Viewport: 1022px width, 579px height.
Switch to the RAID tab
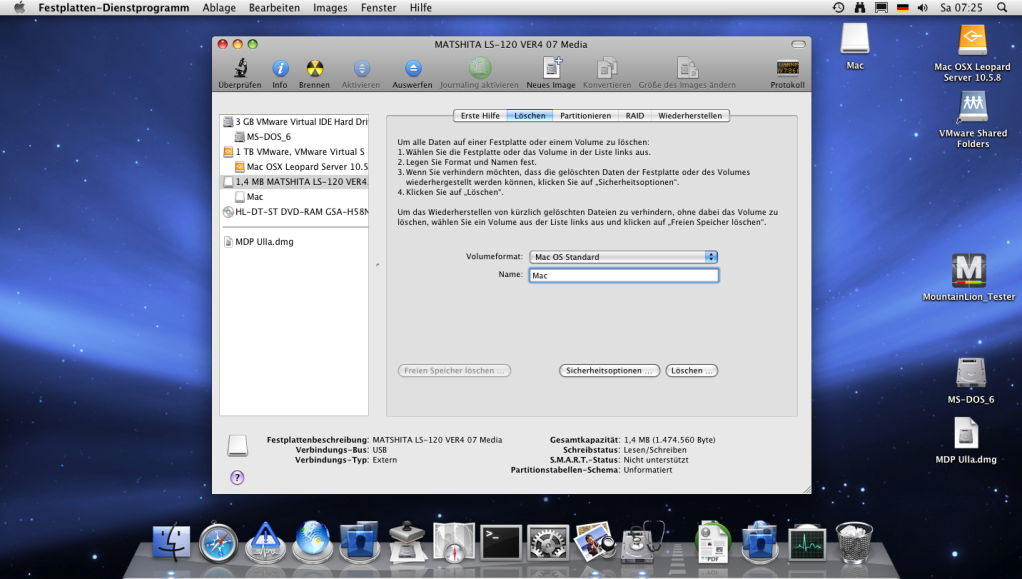(x=634, y=116)
